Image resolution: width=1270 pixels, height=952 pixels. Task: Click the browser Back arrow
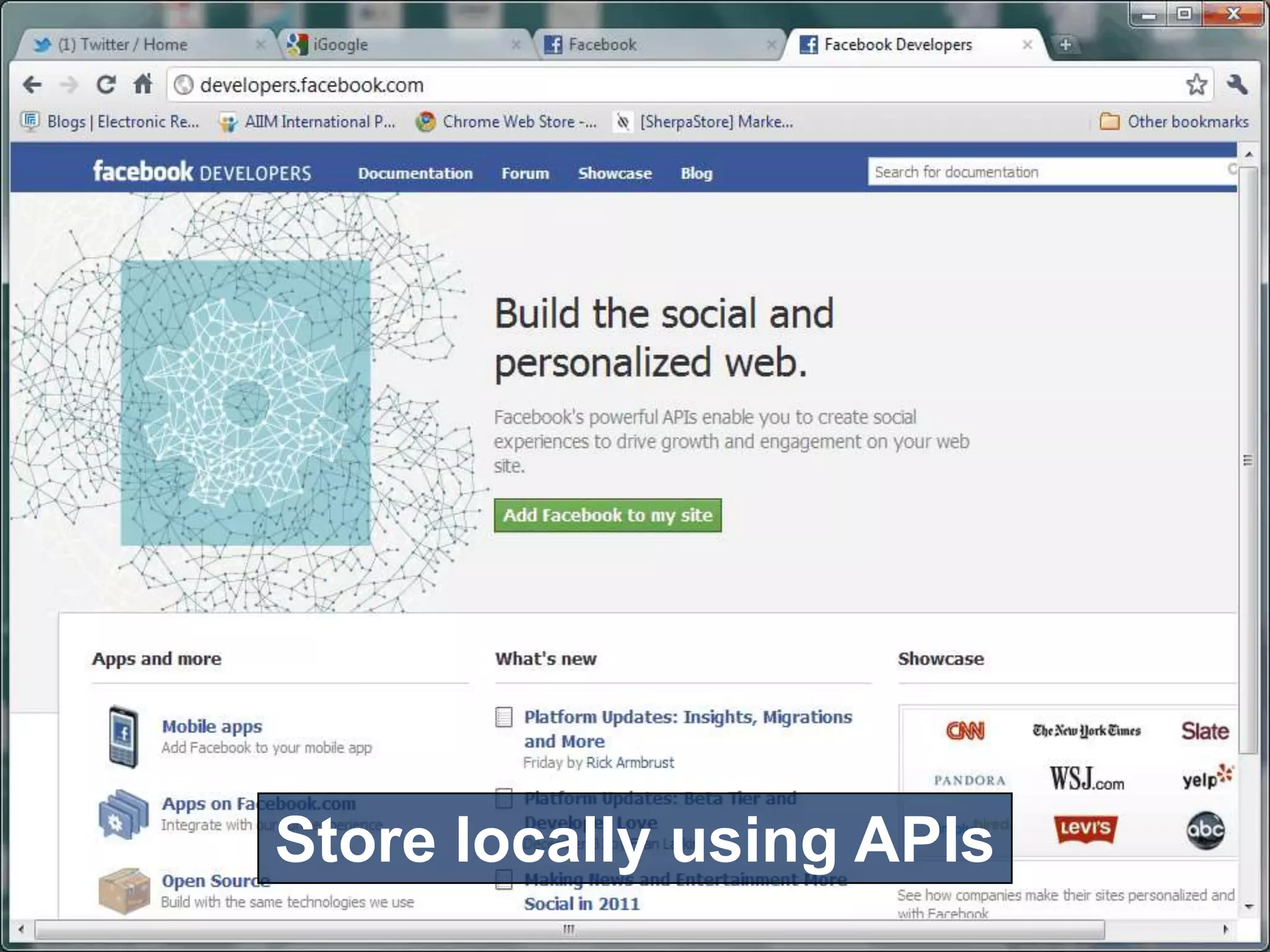coord(32,84)
